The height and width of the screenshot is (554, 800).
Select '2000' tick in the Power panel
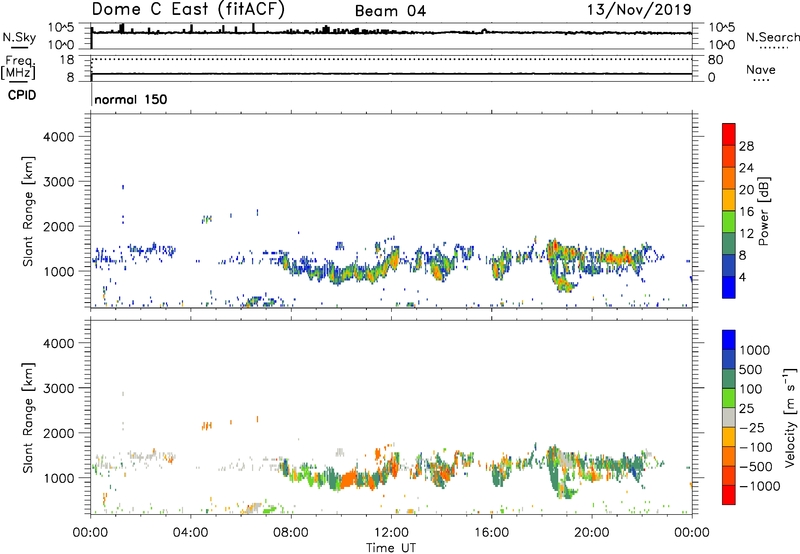pos(59,226)
